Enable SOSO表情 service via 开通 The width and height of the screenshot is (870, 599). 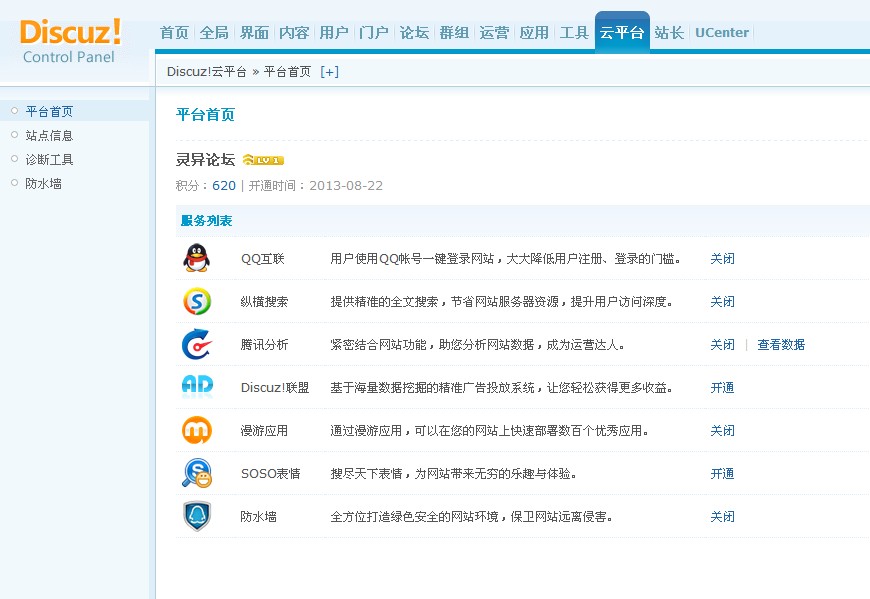[722, 474]
